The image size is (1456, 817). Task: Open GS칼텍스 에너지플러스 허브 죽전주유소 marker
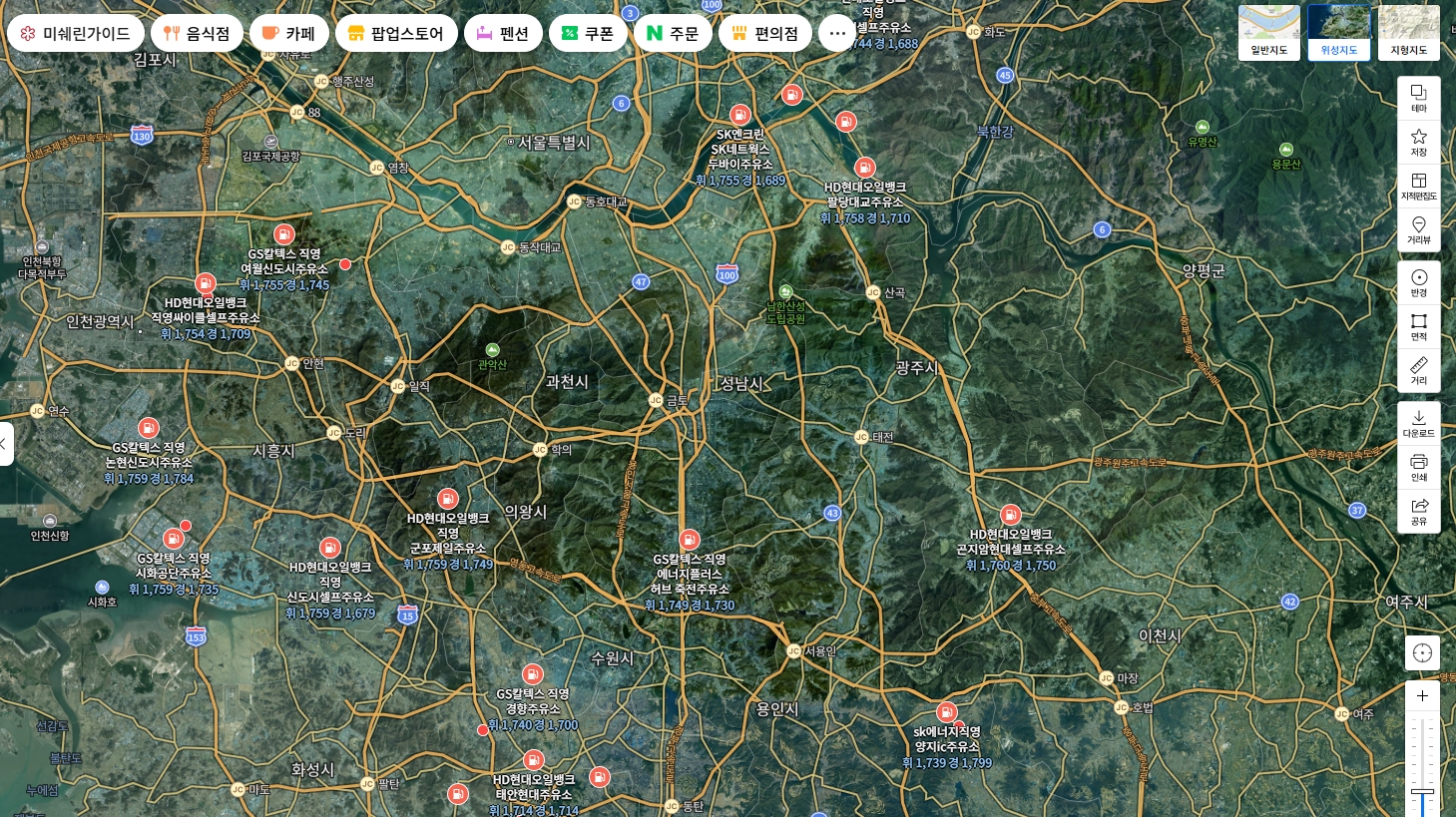[x=690, y=541]
